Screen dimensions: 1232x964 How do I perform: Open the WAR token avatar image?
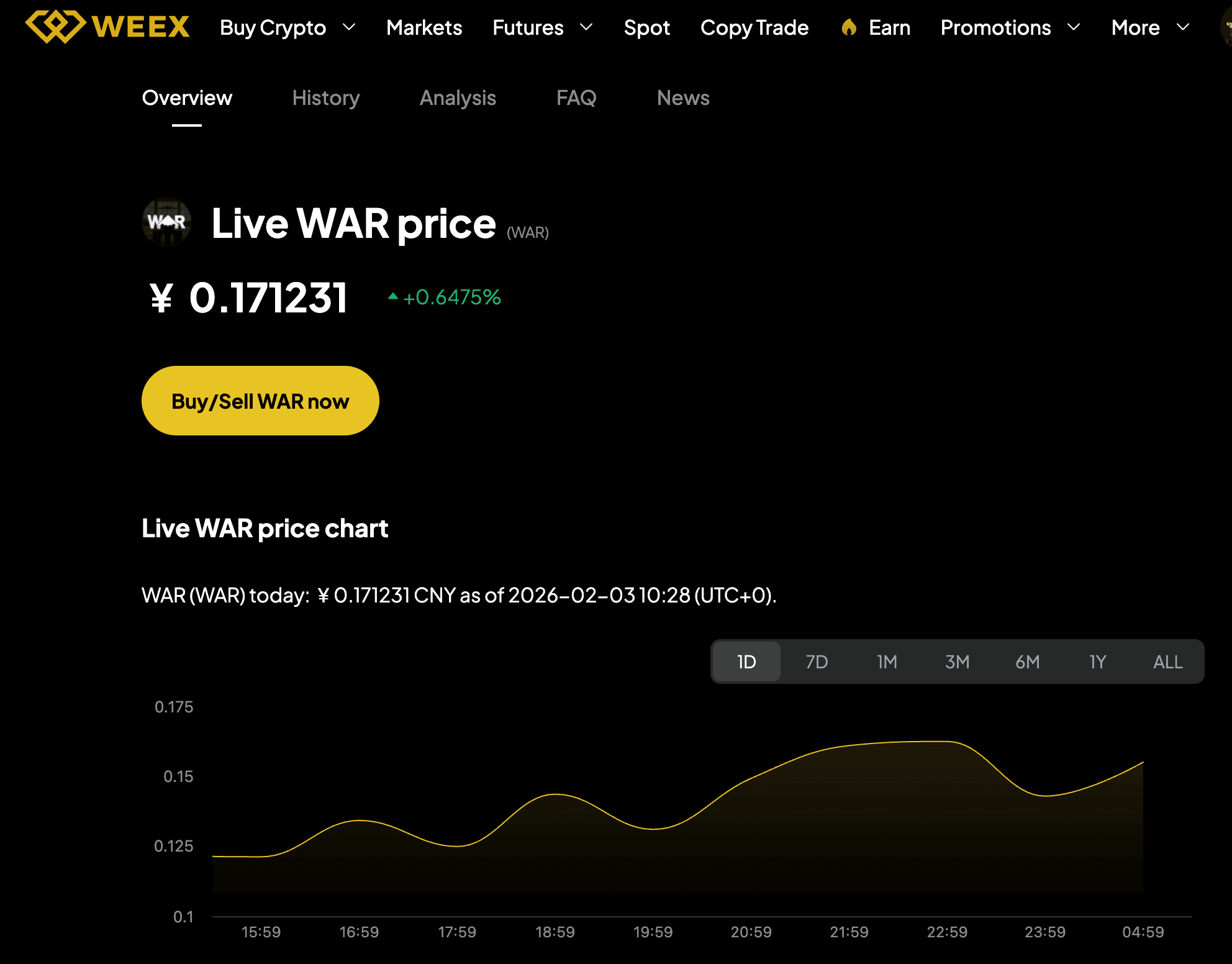pyautogui.click(x=166, y=222)
